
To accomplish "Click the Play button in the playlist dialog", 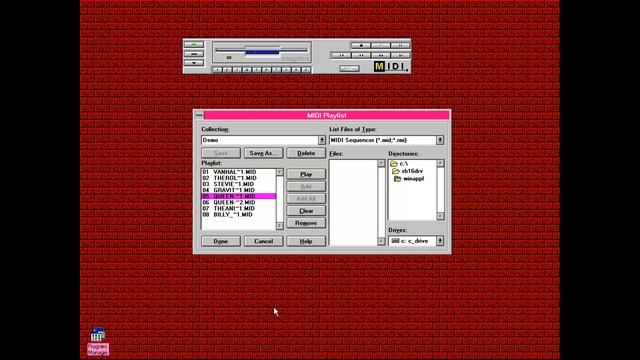I will 306,174.
